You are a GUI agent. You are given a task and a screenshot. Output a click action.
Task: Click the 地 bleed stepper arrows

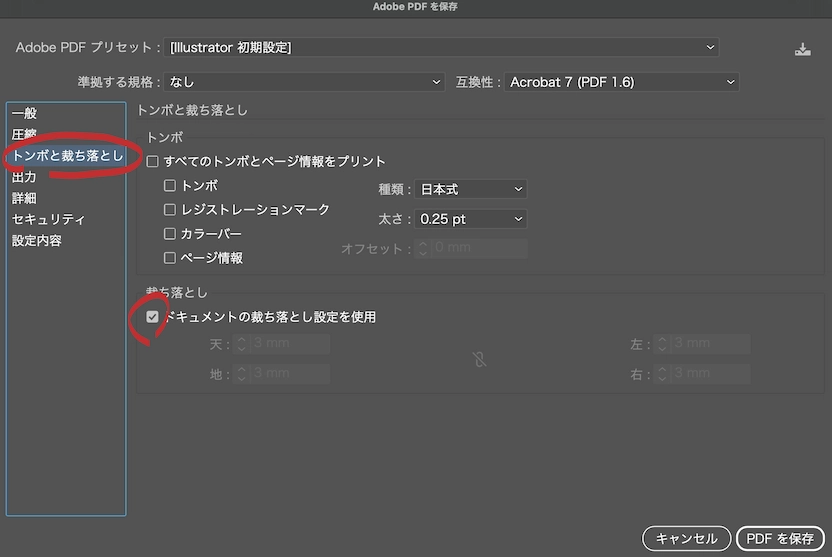click(x=241, y=374)
